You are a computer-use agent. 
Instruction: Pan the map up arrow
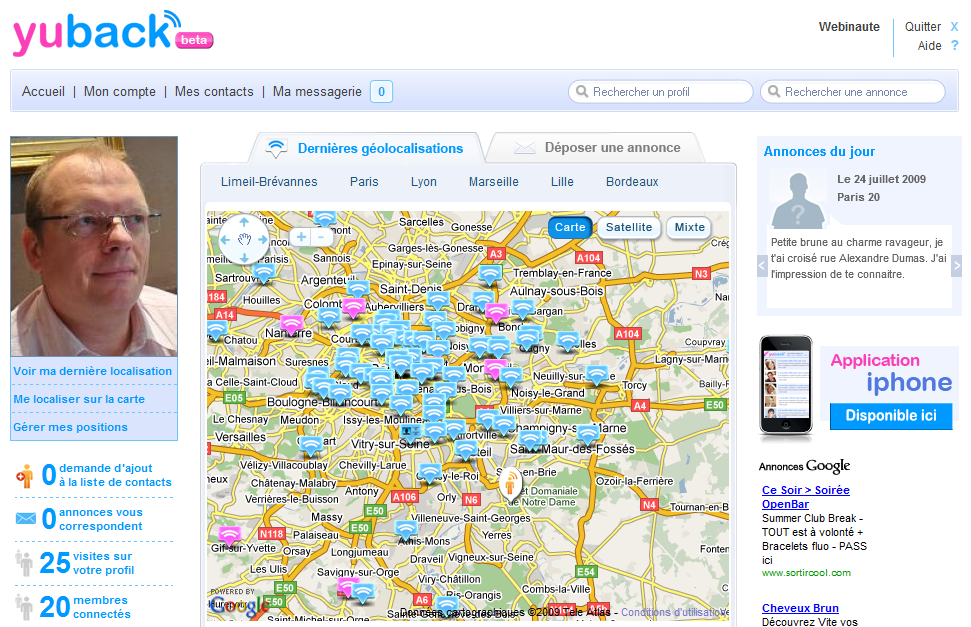click(244, 222)
